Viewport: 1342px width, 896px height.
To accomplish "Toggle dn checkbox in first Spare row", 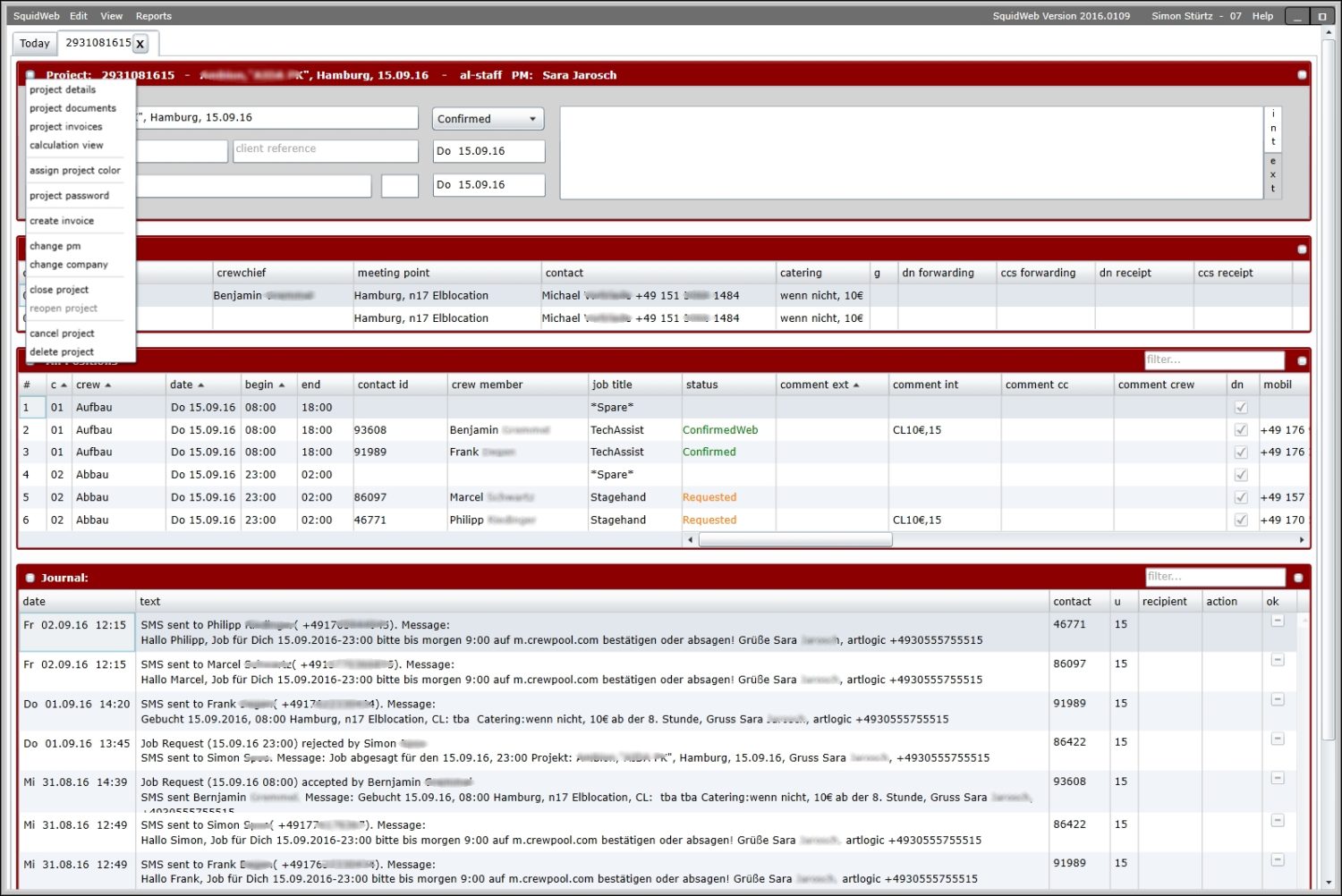I will 1241,408.
